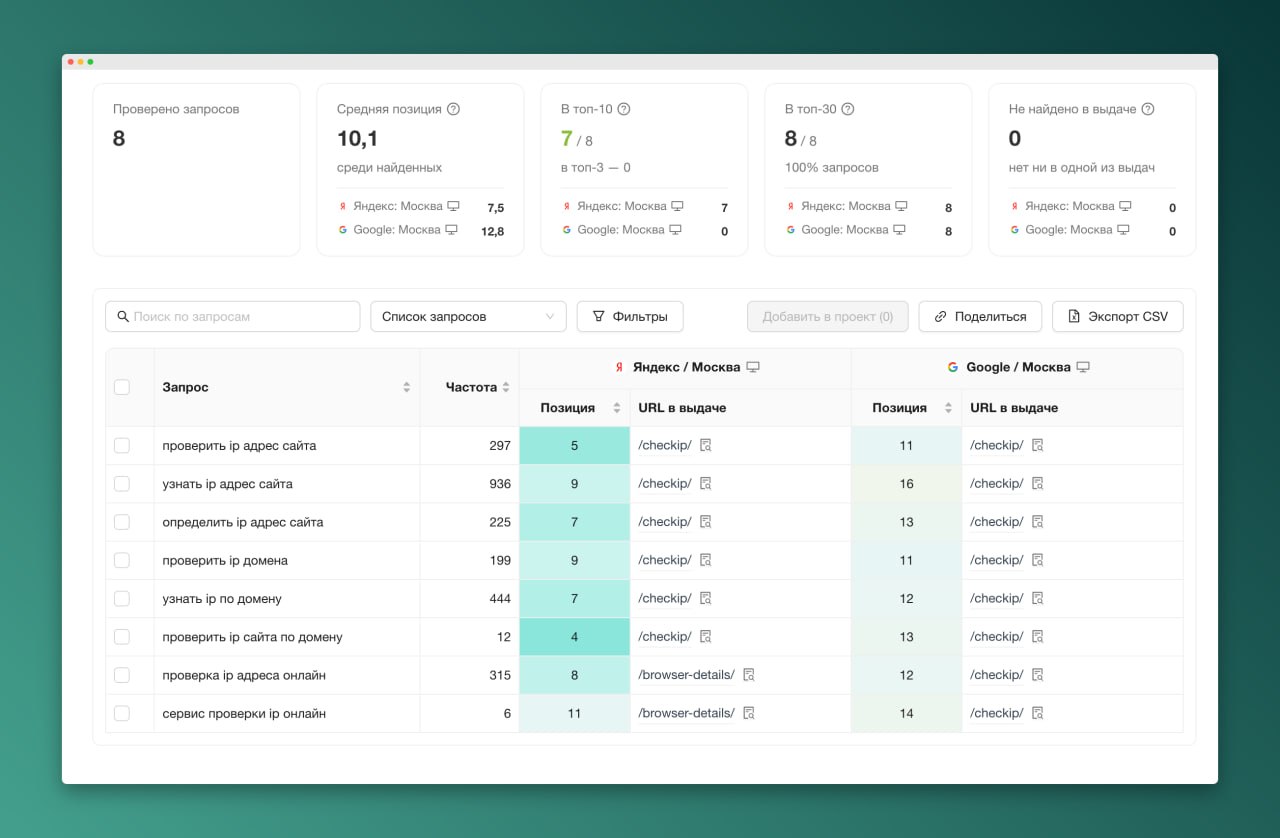The width and height of the screenshot is (1280, 838).
Task: Sort by Google Позиция column arrows
Action: pyautogui.click(x=948, y=408)
